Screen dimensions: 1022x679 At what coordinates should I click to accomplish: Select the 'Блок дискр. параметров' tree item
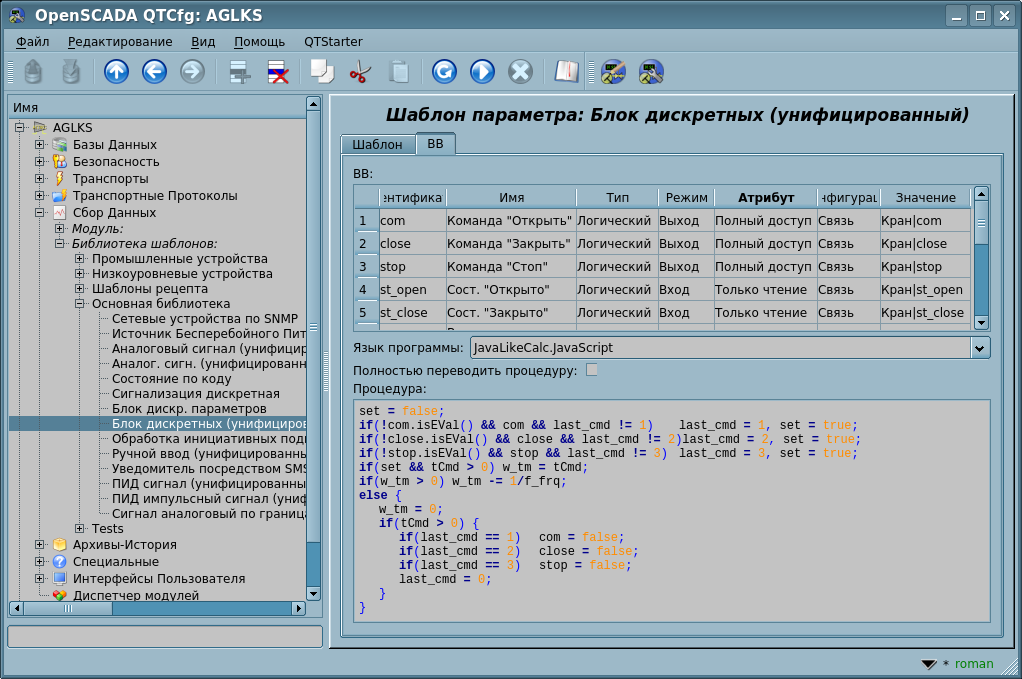(x=189, y=409)
